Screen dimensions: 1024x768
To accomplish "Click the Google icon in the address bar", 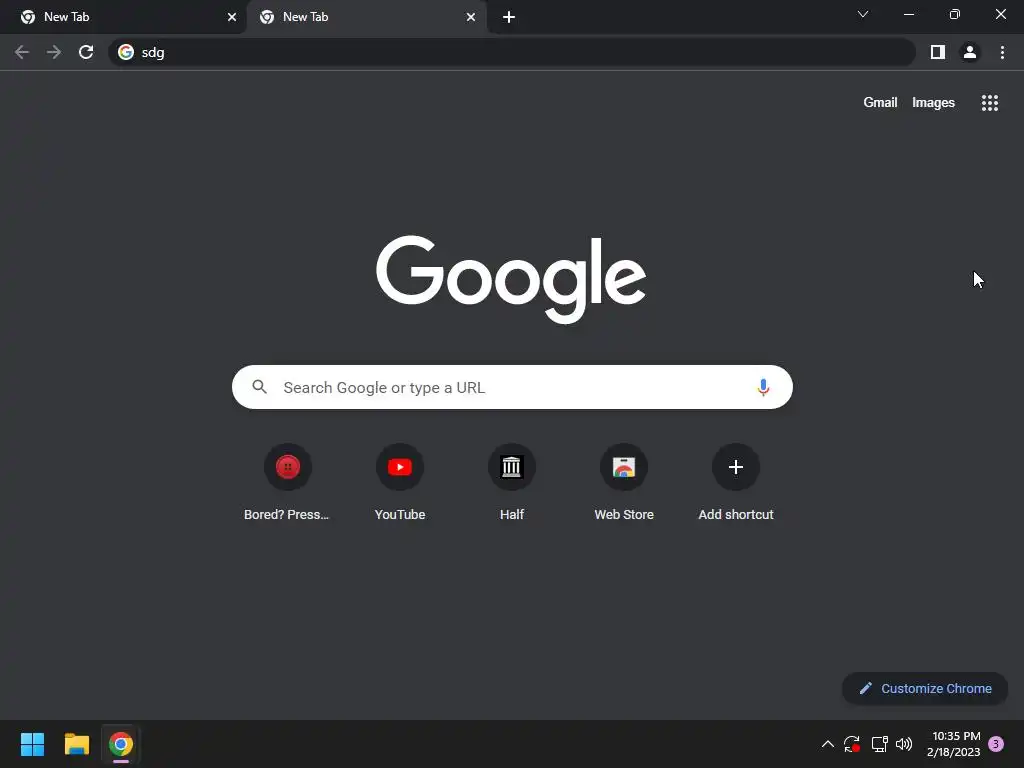I will 126,52.
